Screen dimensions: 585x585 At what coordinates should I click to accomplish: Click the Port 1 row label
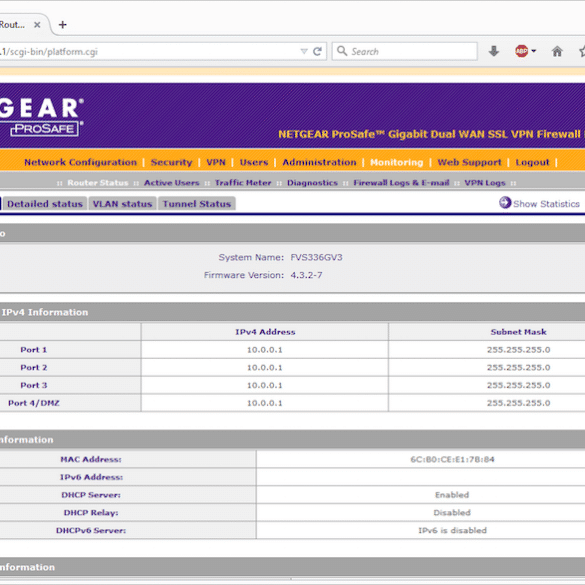click(x=34, y=350)
